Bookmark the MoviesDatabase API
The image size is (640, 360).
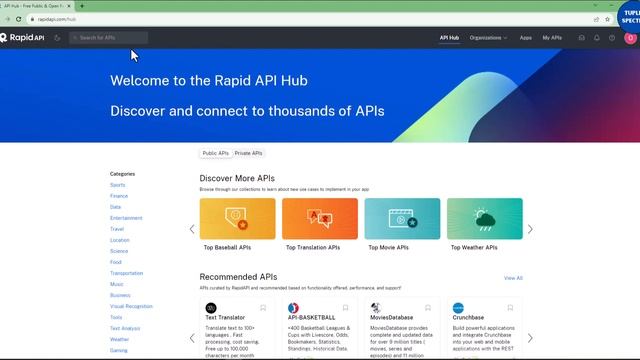[x=428, y=308]
